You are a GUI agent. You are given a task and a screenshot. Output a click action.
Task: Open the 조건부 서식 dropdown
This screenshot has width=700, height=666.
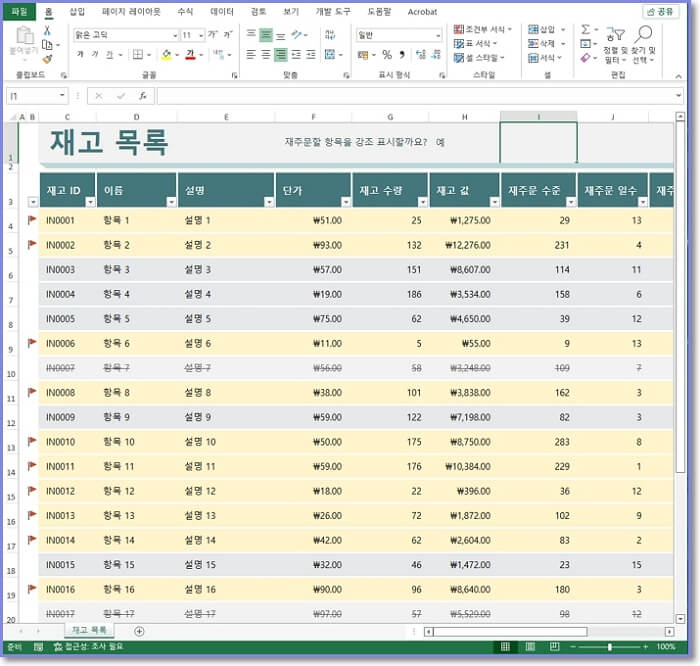tap(482, 29)
